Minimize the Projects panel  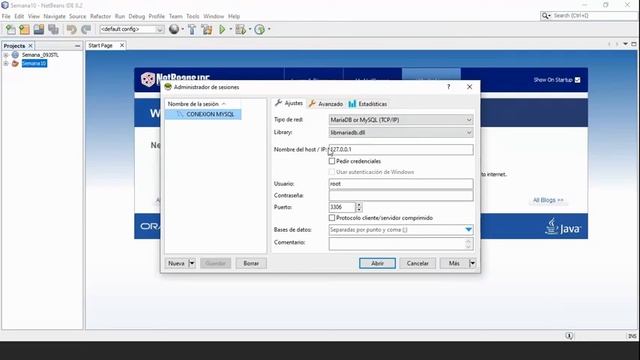(78, 46)
